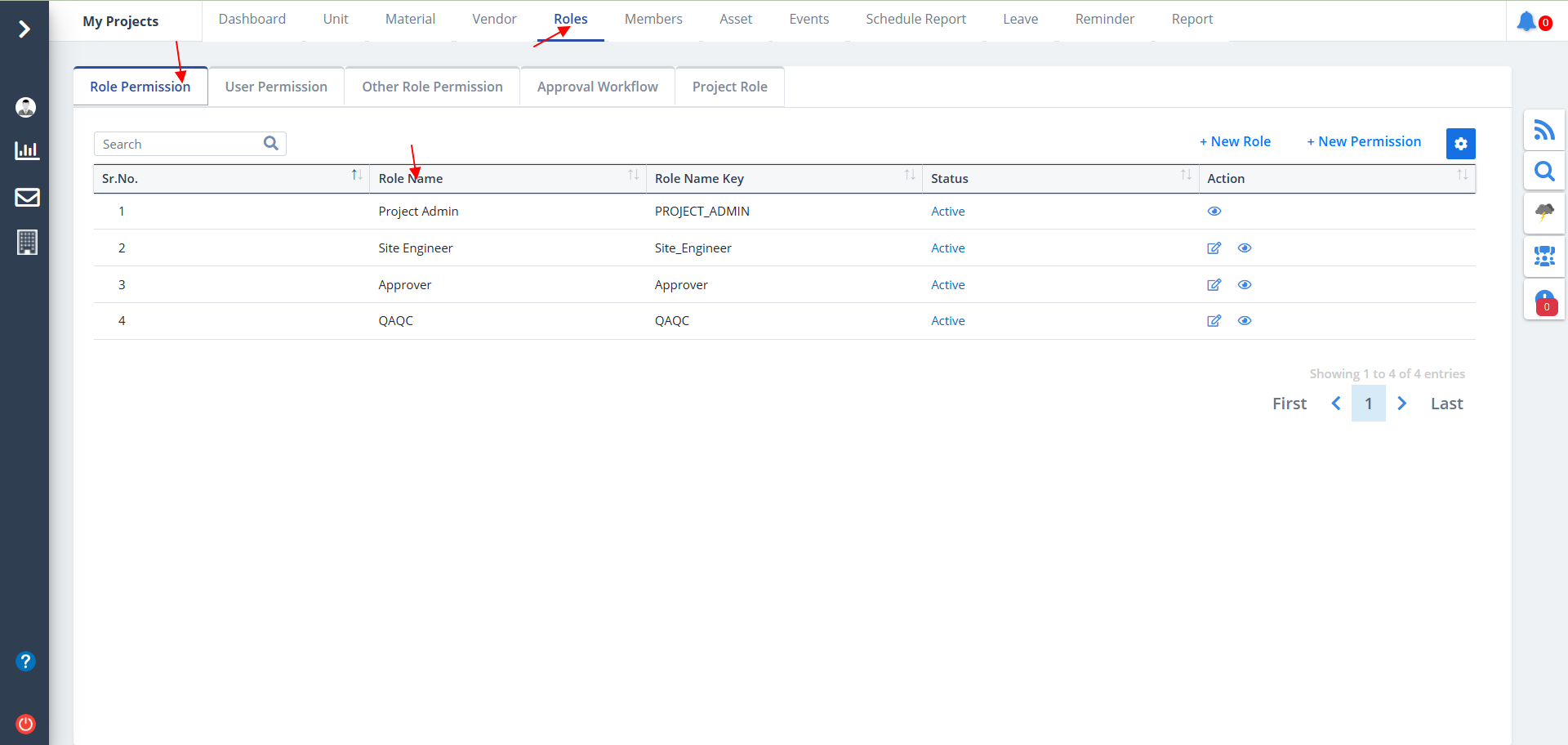Viewport: 1568px width, 745px height.
Task: Edit the Site Engineer role
Action: pos(1214,248)
